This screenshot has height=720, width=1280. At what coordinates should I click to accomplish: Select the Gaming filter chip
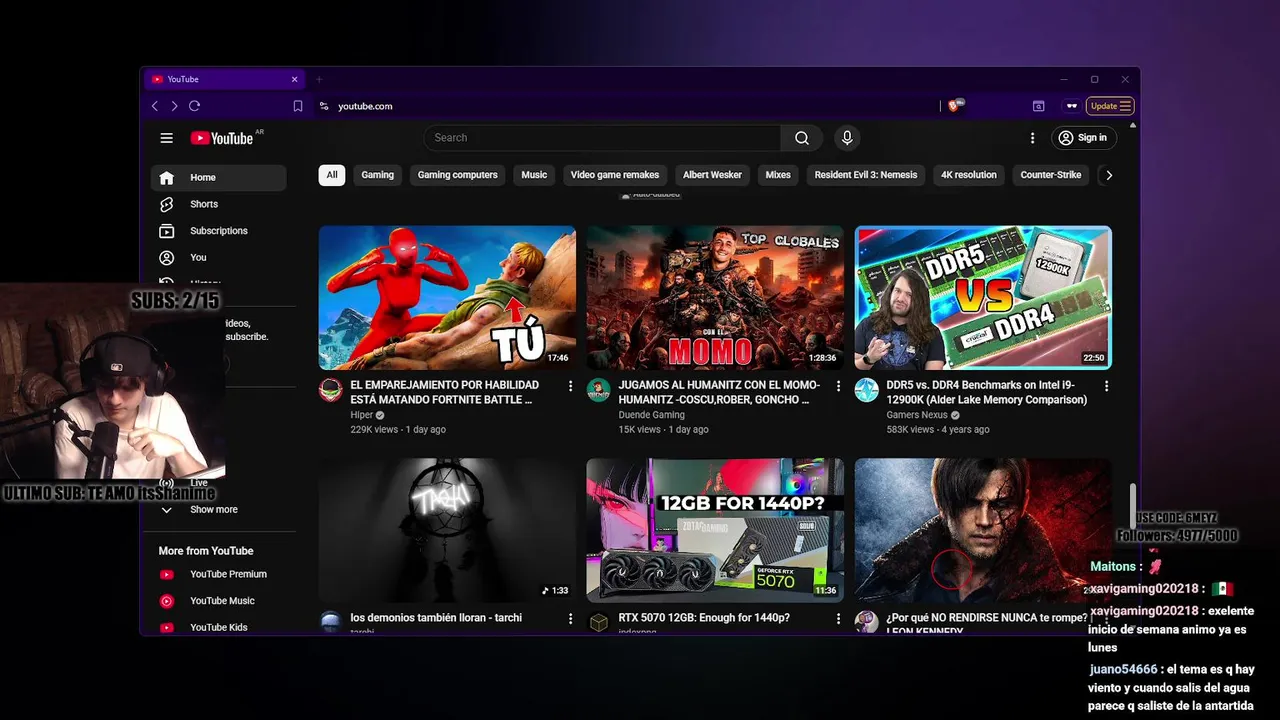coord(378,175)
